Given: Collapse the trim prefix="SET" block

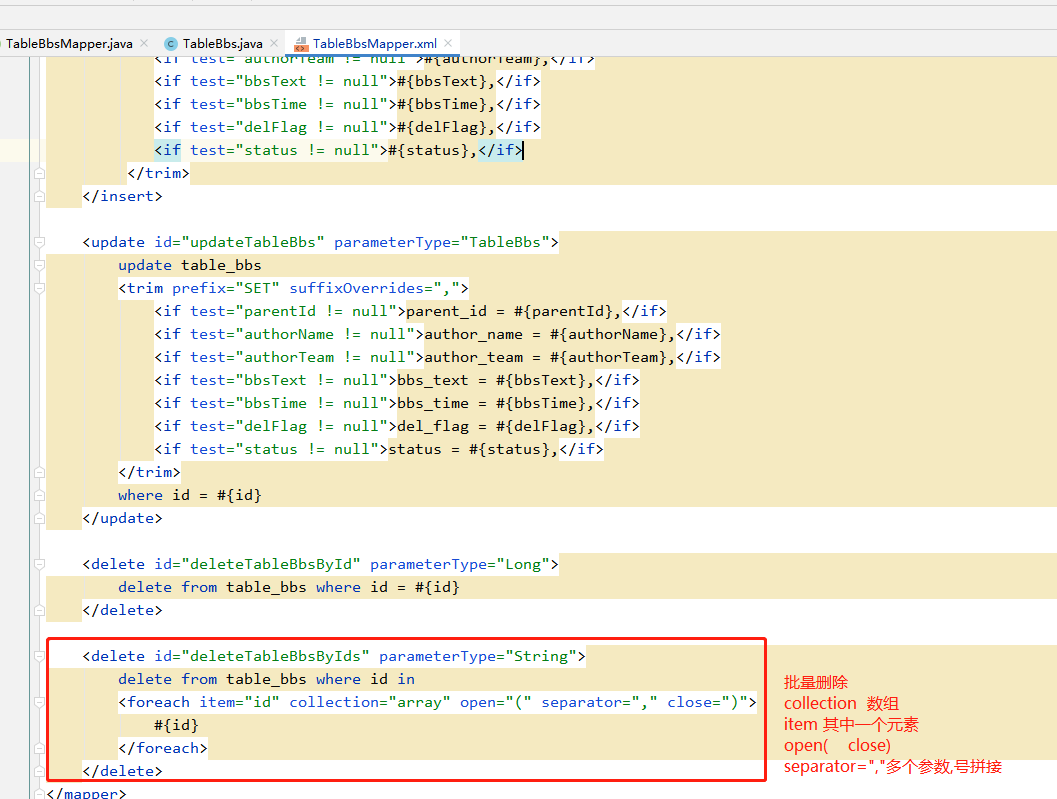Looking at the screenshot, I should coord(39,288).
